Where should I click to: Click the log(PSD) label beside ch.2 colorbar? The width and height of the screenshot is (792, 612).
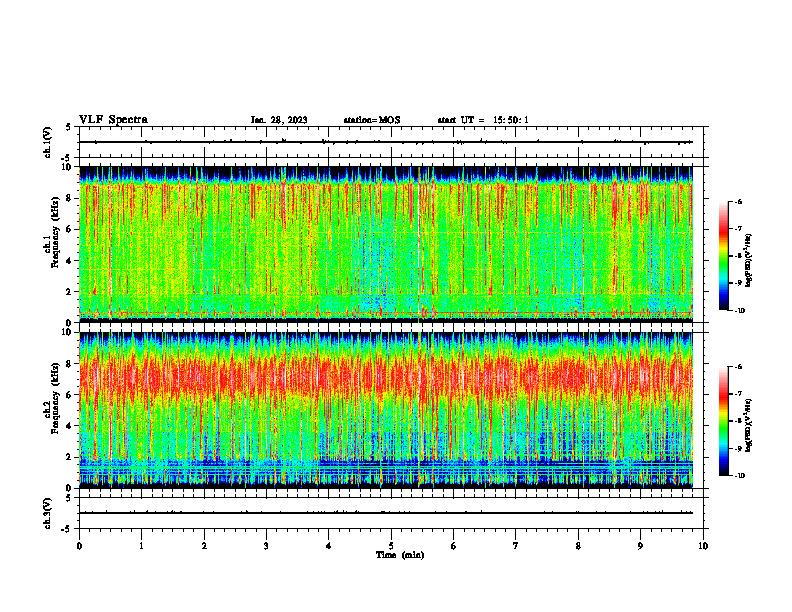(749, 425)
